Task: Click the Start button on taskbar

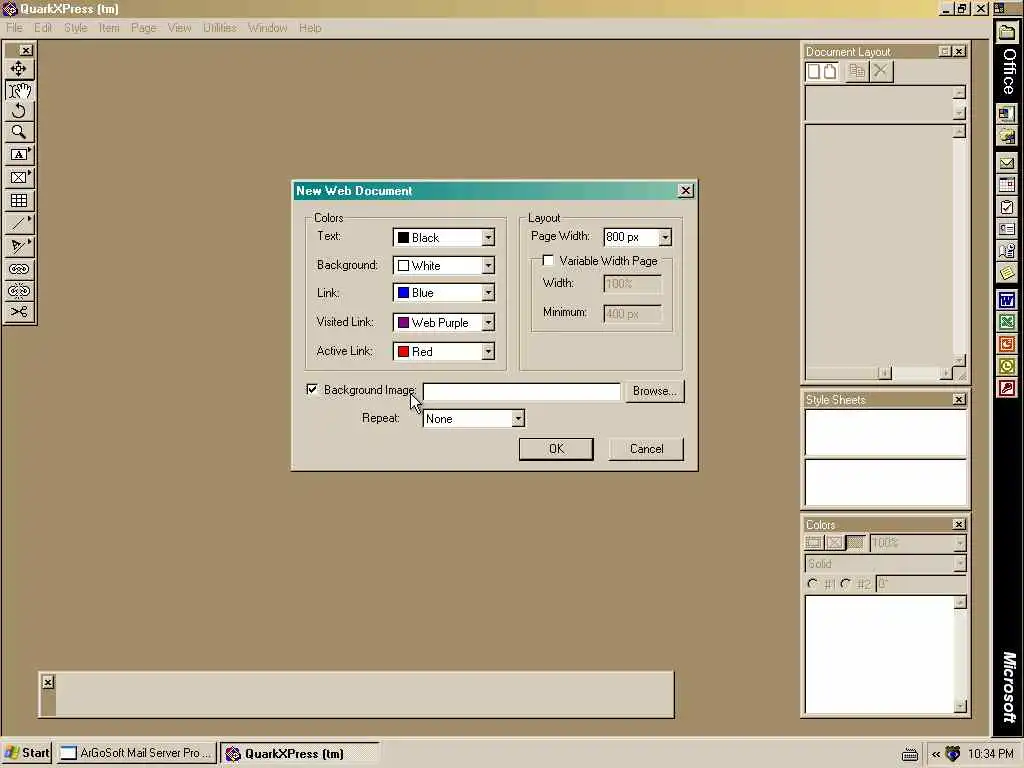Action: [27, 753]
